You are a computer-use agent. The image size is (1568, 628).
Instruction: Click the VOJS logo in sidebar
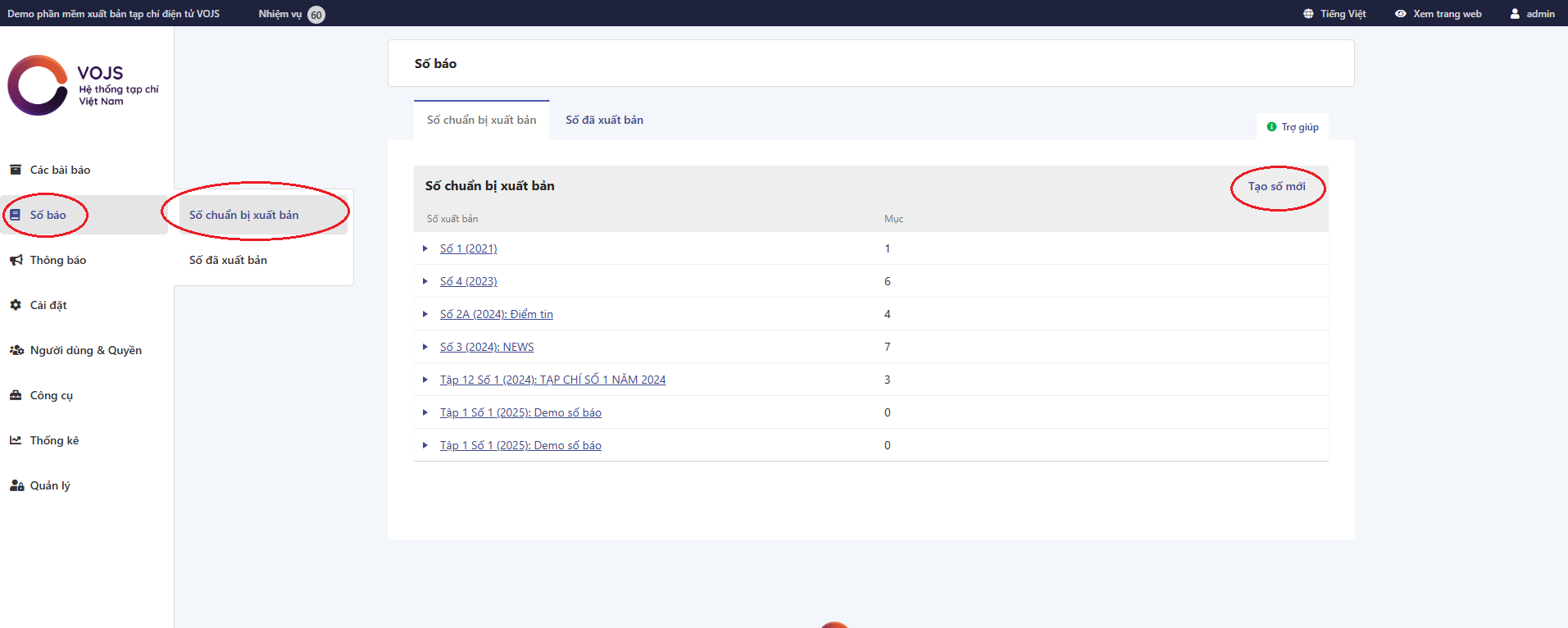[x=83, y=85]
